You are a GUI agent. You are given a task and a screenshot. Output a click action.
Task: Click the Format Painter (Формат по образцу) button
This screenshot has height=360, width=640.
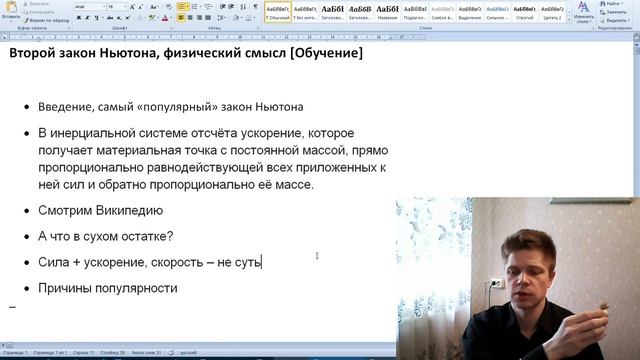pos(46,20)
